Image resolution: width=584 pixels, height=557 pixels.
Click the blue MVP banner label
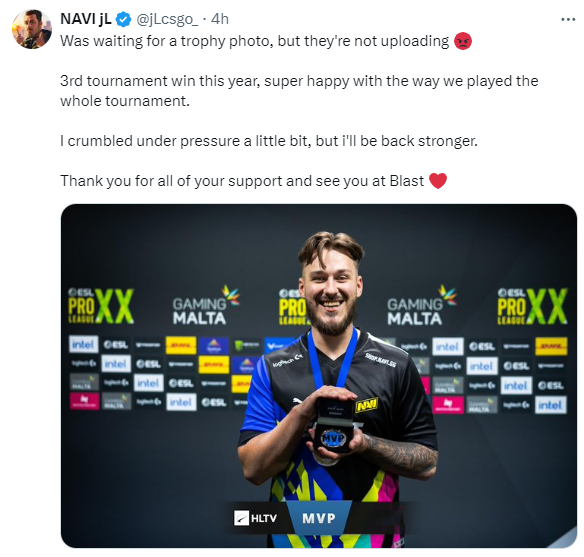point(319,518)
